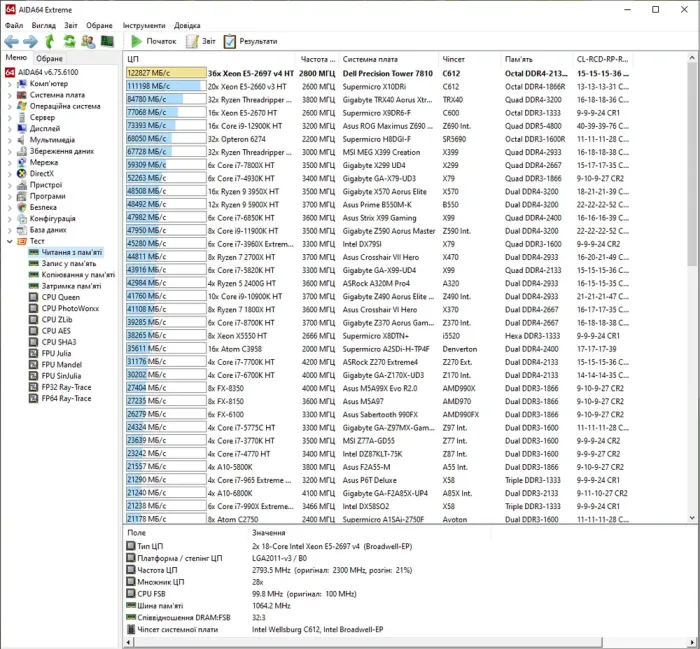Image resolution: width=700 pixels, height=649 pixels.
Task: Click the users icon in toolbar
Action: coord(88,41)
